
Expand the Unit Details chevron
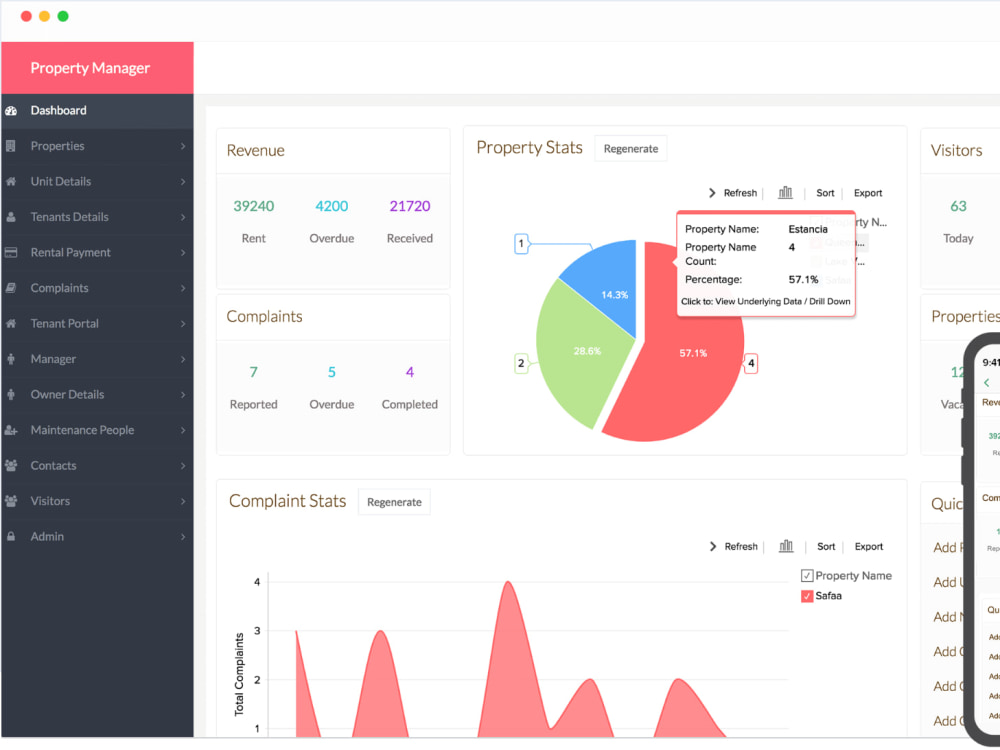182,182
